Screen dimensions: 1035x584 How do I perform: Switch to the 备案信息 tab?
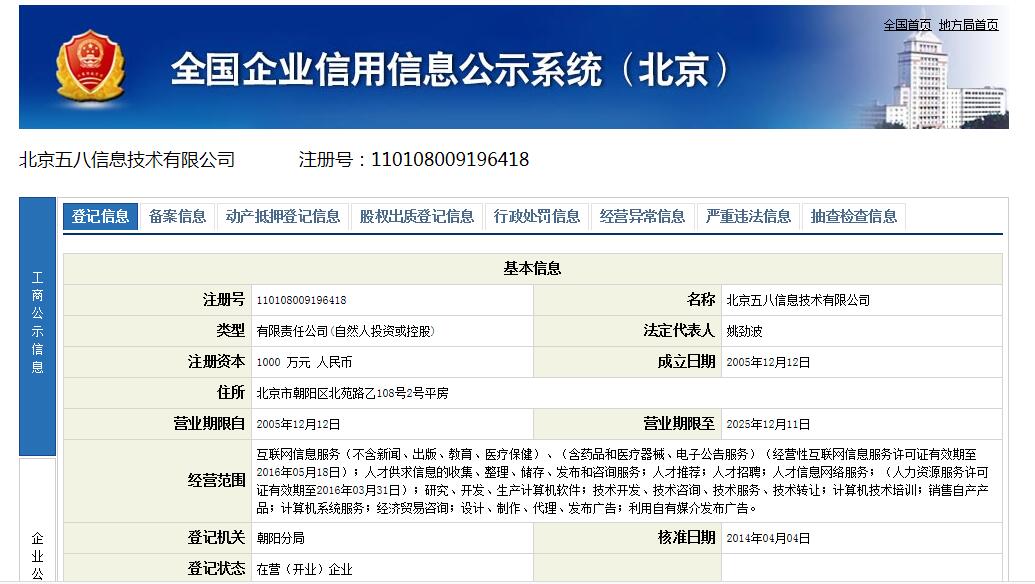177,216
